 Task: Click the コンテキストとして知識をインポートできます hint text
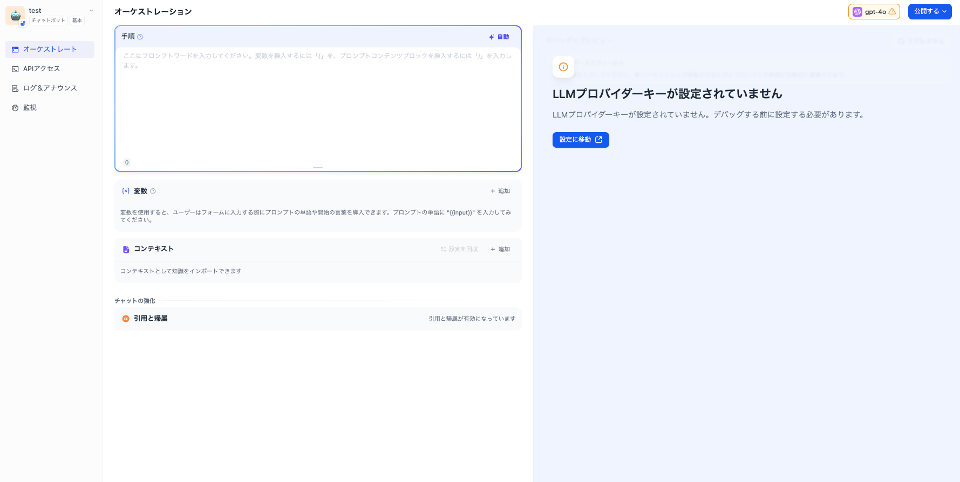[181, 271]
